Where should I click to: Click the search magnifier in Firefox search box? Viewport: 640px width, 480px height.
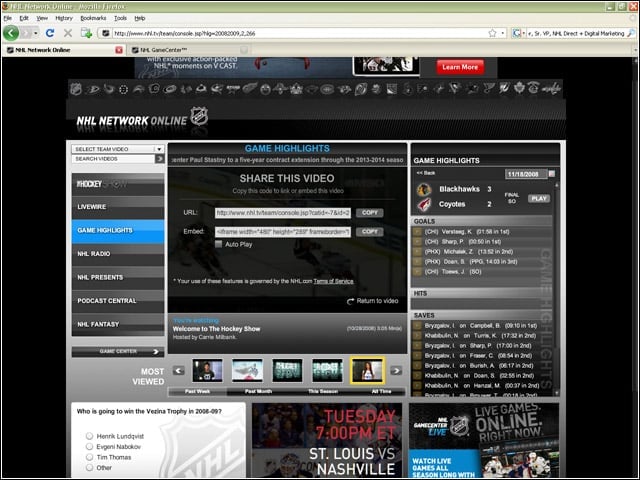click(631, 33)
